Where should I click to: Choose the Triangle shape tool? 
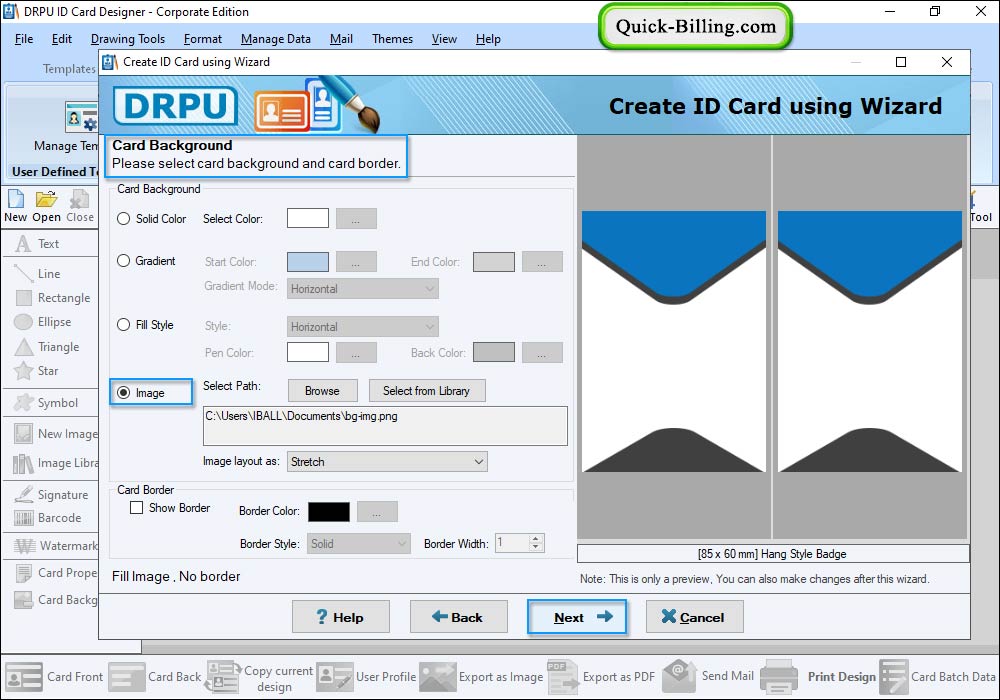[47, 347]
